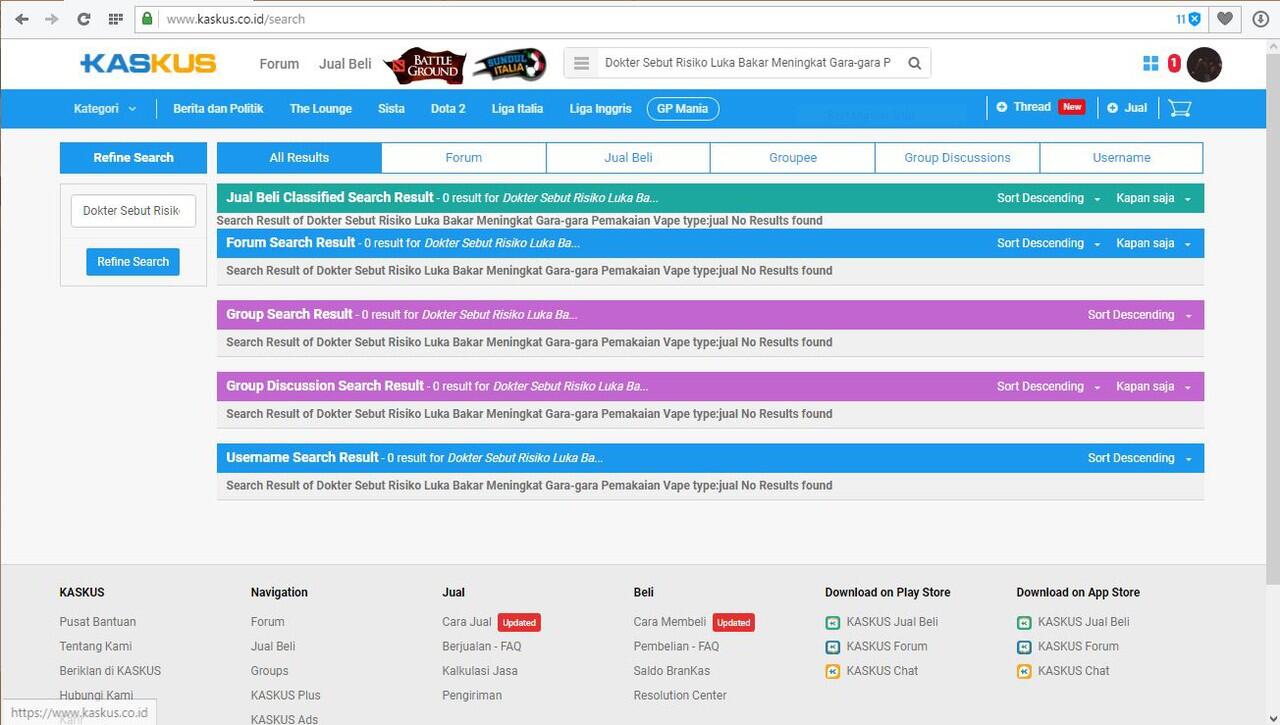Open Forum in the top header
The image size is (1280, 725).
(x=279, y=63)
